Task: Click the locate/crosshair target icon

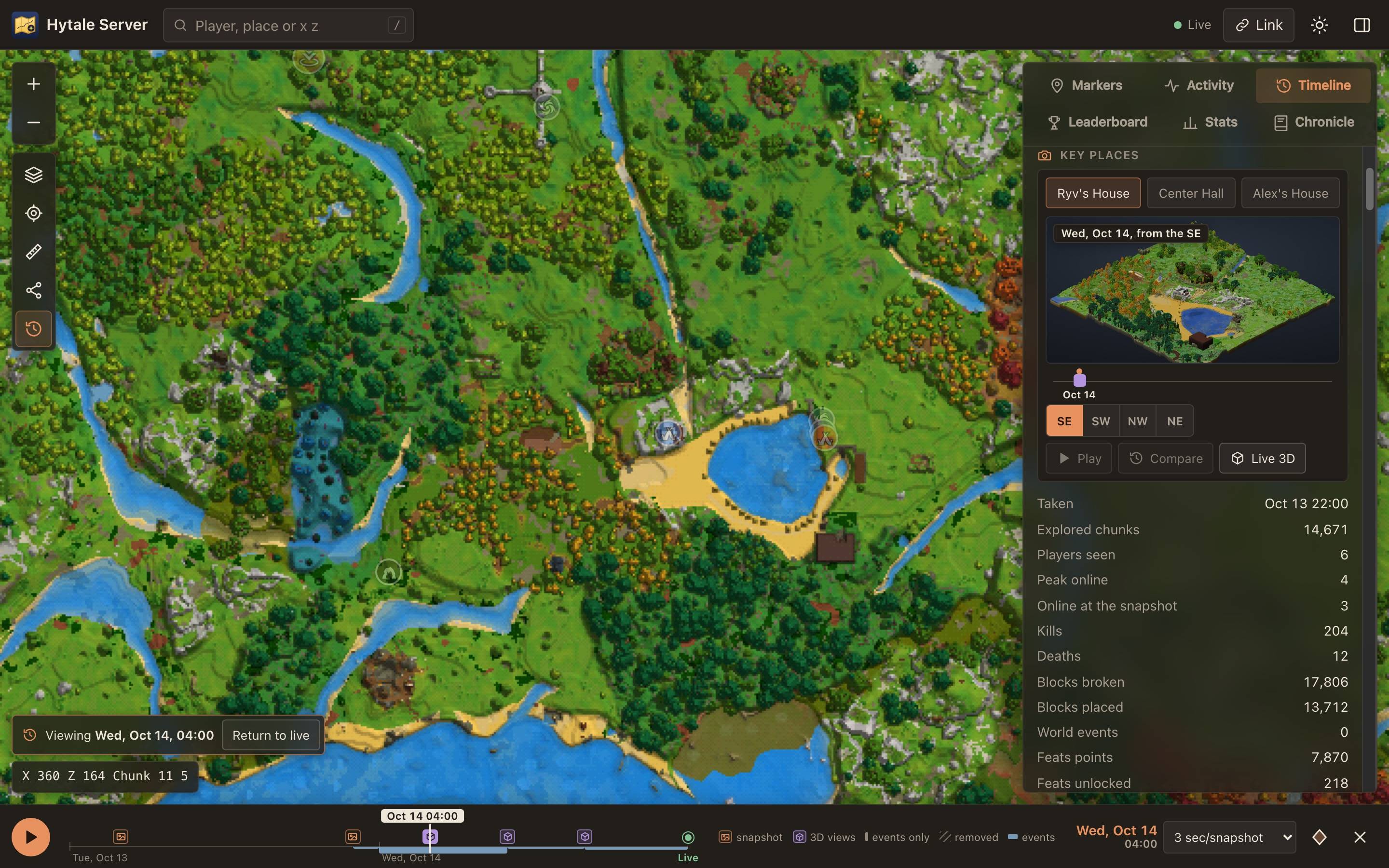Action: (33, 213)
